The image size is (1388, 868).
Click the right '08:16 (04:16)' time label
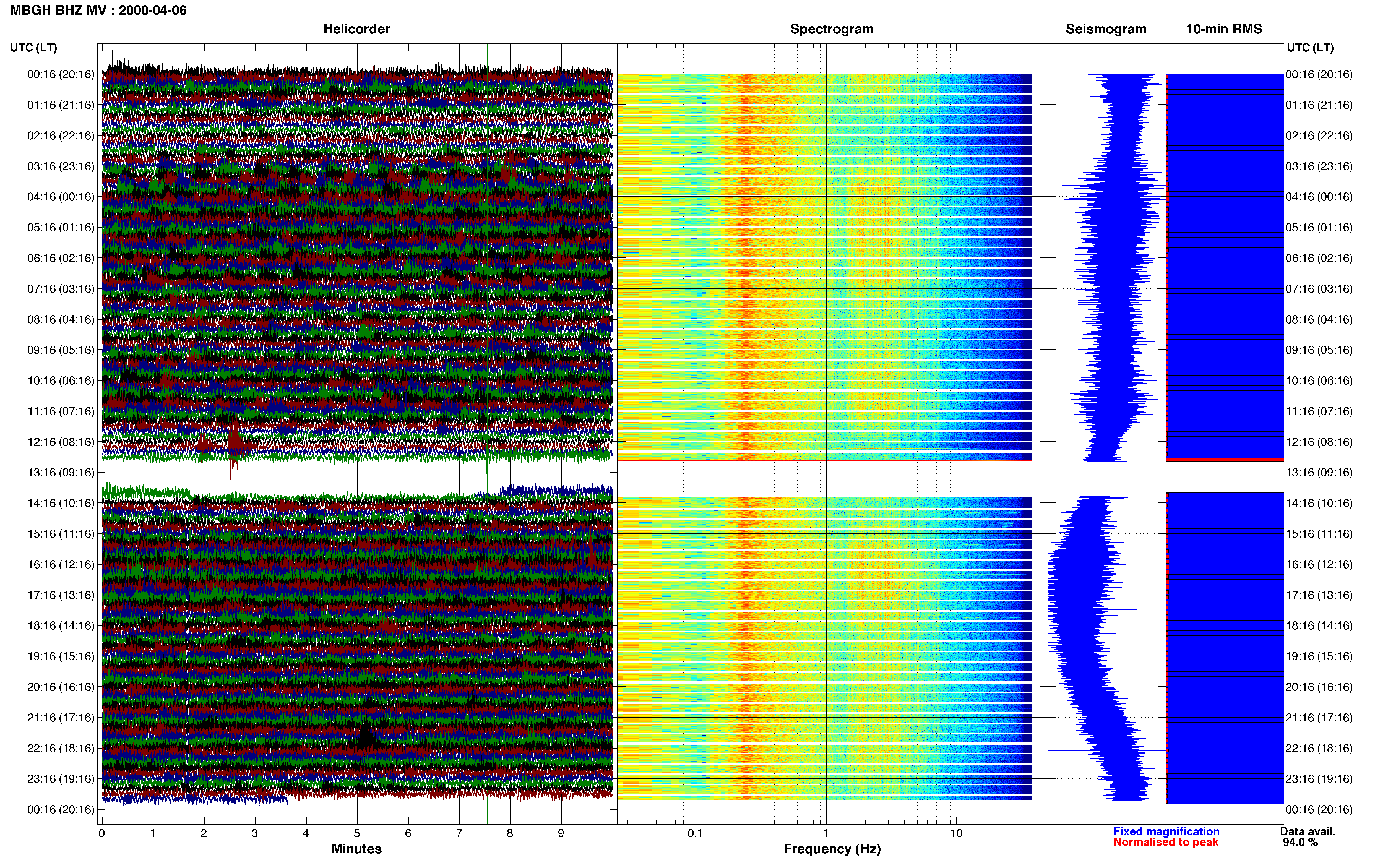tap(1319, 320)
